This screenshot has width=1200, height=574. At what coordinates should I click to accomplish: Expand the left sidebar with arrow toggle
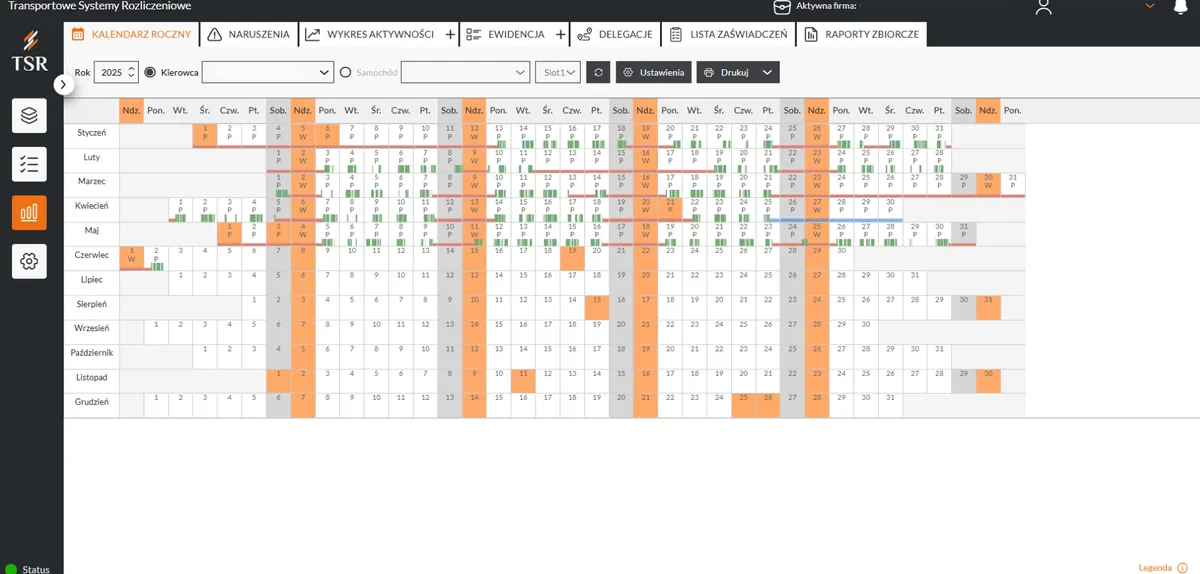coord(62,85)
